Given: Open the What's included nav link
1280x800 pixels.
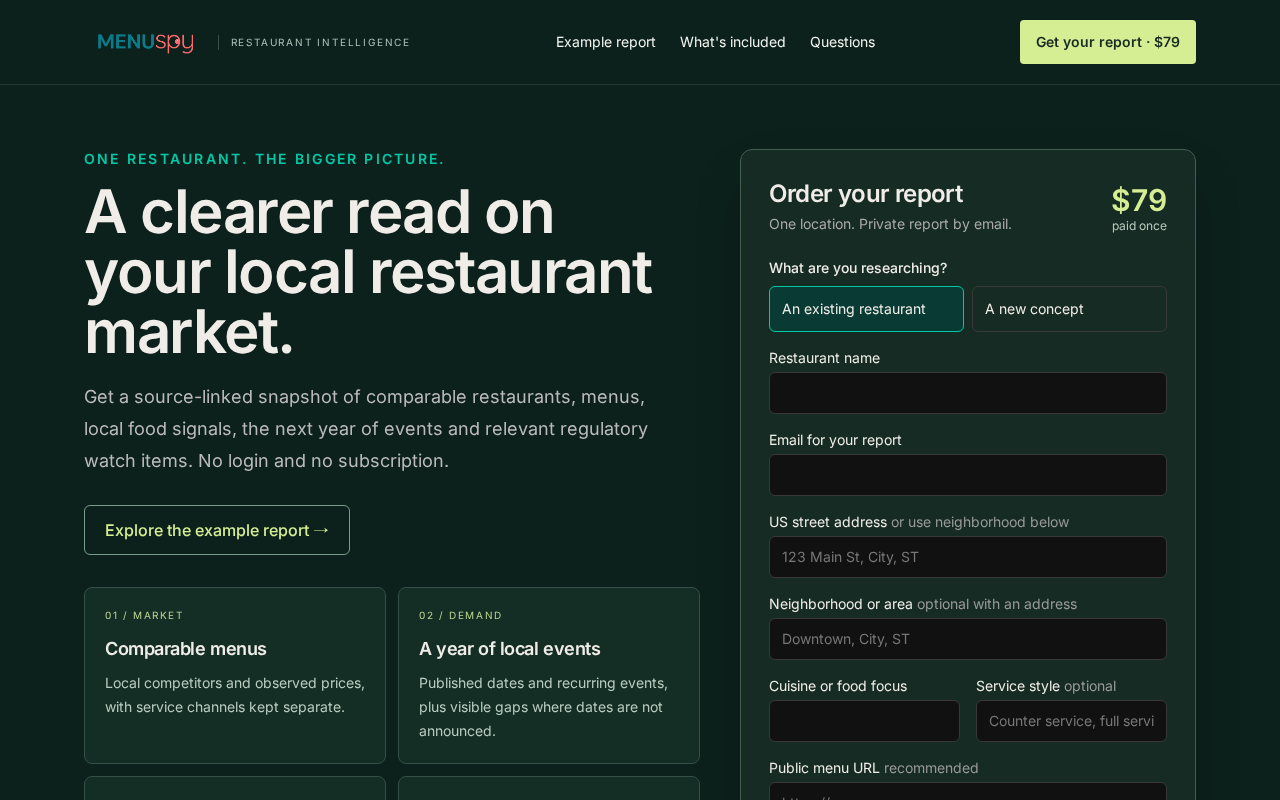Looking at the screenshot, I should pyautogui.click(x=733, y=42).
